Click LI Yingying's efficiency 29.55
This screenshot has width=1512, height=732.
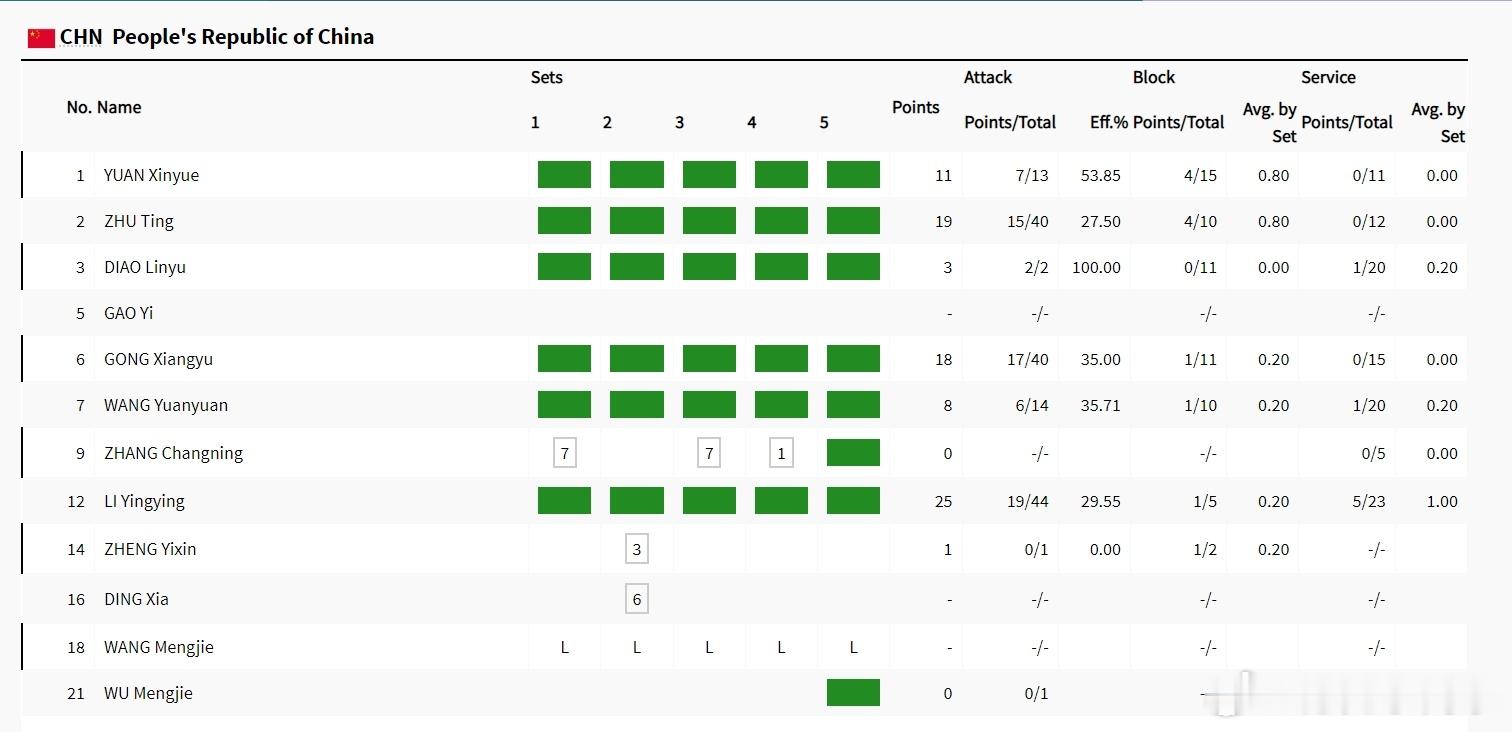(x=1101, y=501)
